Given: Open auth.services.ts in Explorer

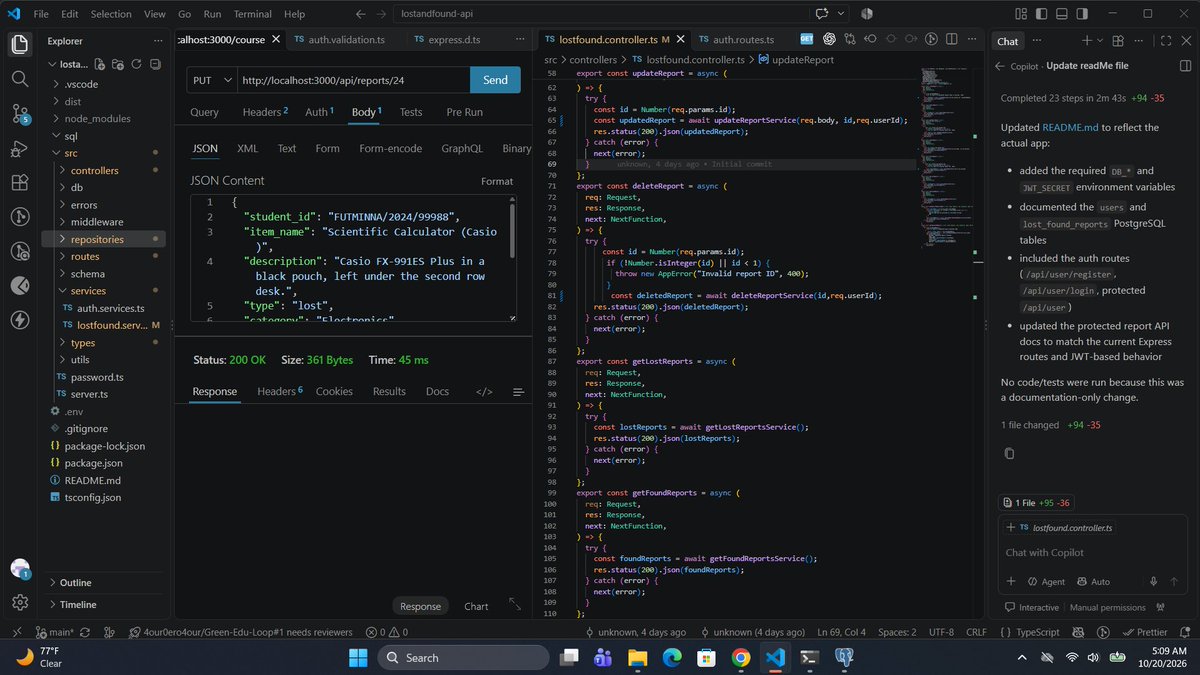Looking at the screenshot, I should [103, 308].
